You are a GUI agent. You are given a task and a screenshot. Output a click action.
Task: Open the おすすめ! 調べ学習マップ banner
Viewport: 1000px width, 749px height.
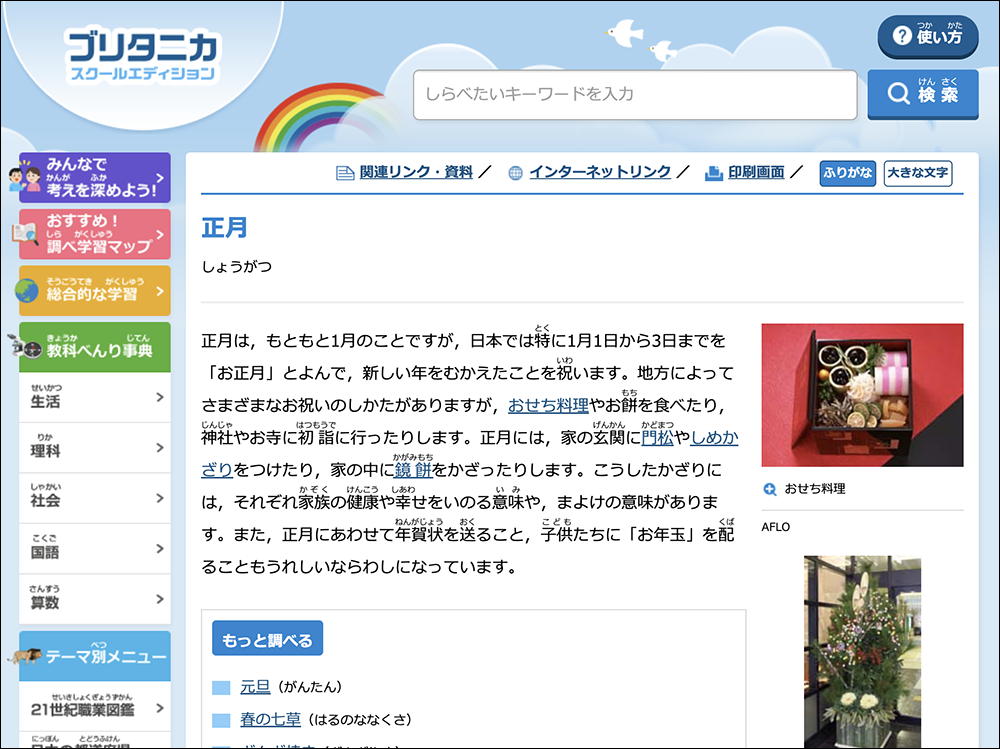pos(95,234)
